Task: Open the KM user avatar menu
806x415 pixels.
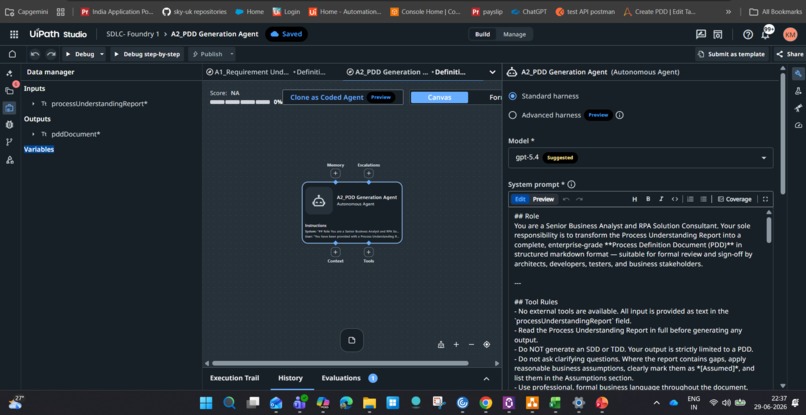Action: (790, 34)
